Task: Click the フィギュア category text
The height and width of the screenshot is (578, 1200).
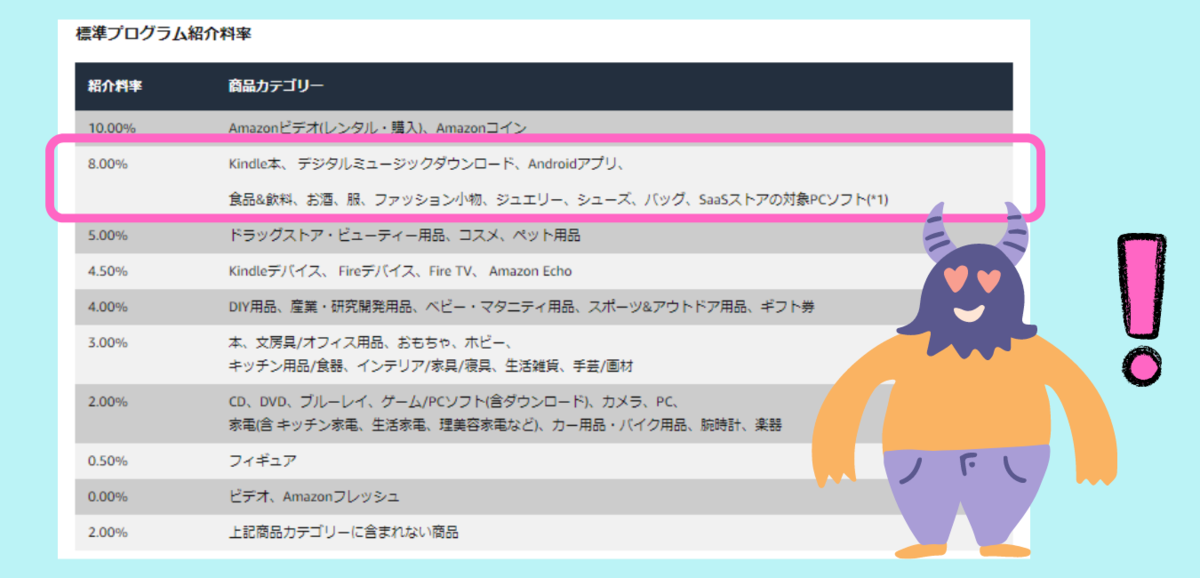Action: pos(263,461)
